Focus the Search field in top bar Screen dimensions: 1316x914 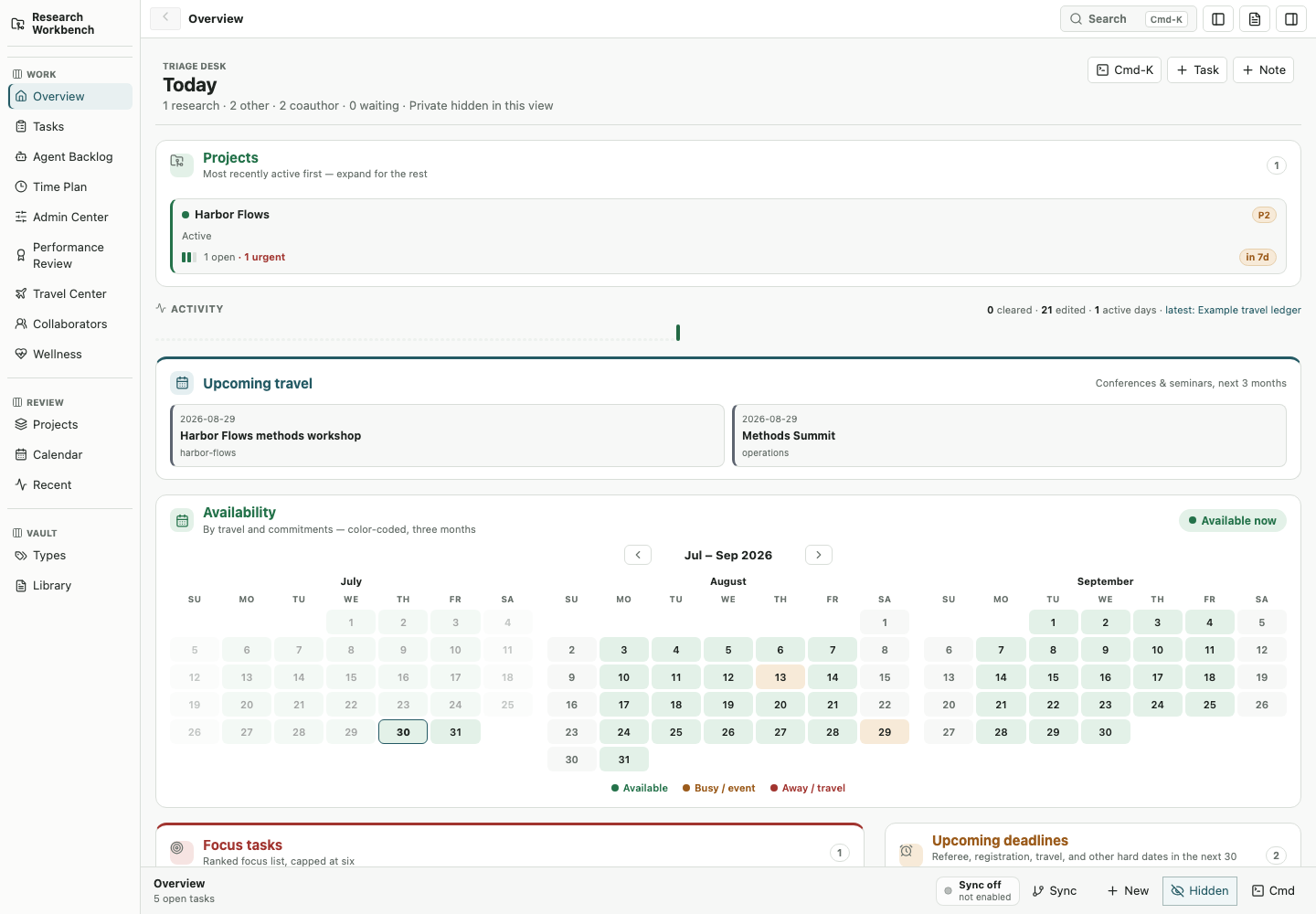click(1129, 19)
